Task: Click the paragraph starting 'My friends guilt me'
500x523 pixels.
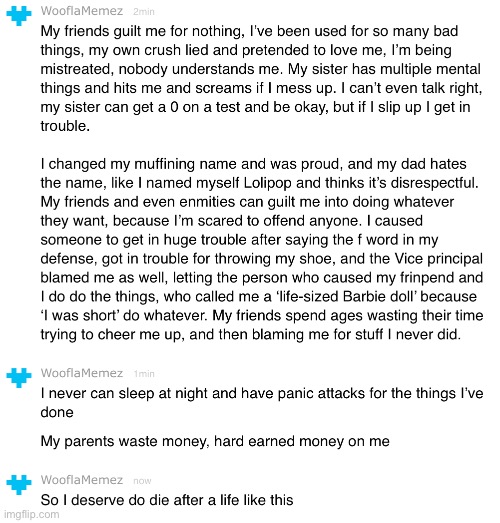Action: (x=262, y=78)
